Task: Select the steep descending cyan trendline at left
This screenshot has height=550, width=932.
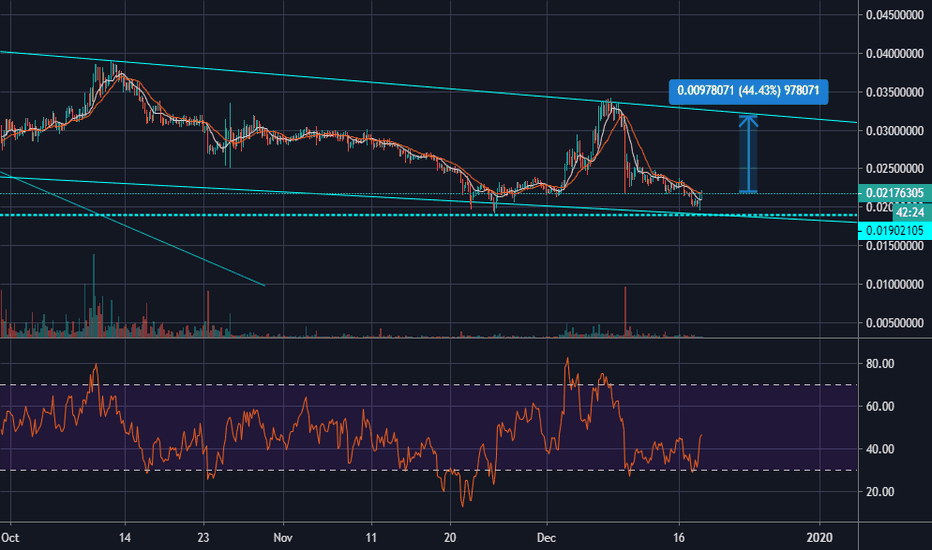Action: (x=132, y=229)
